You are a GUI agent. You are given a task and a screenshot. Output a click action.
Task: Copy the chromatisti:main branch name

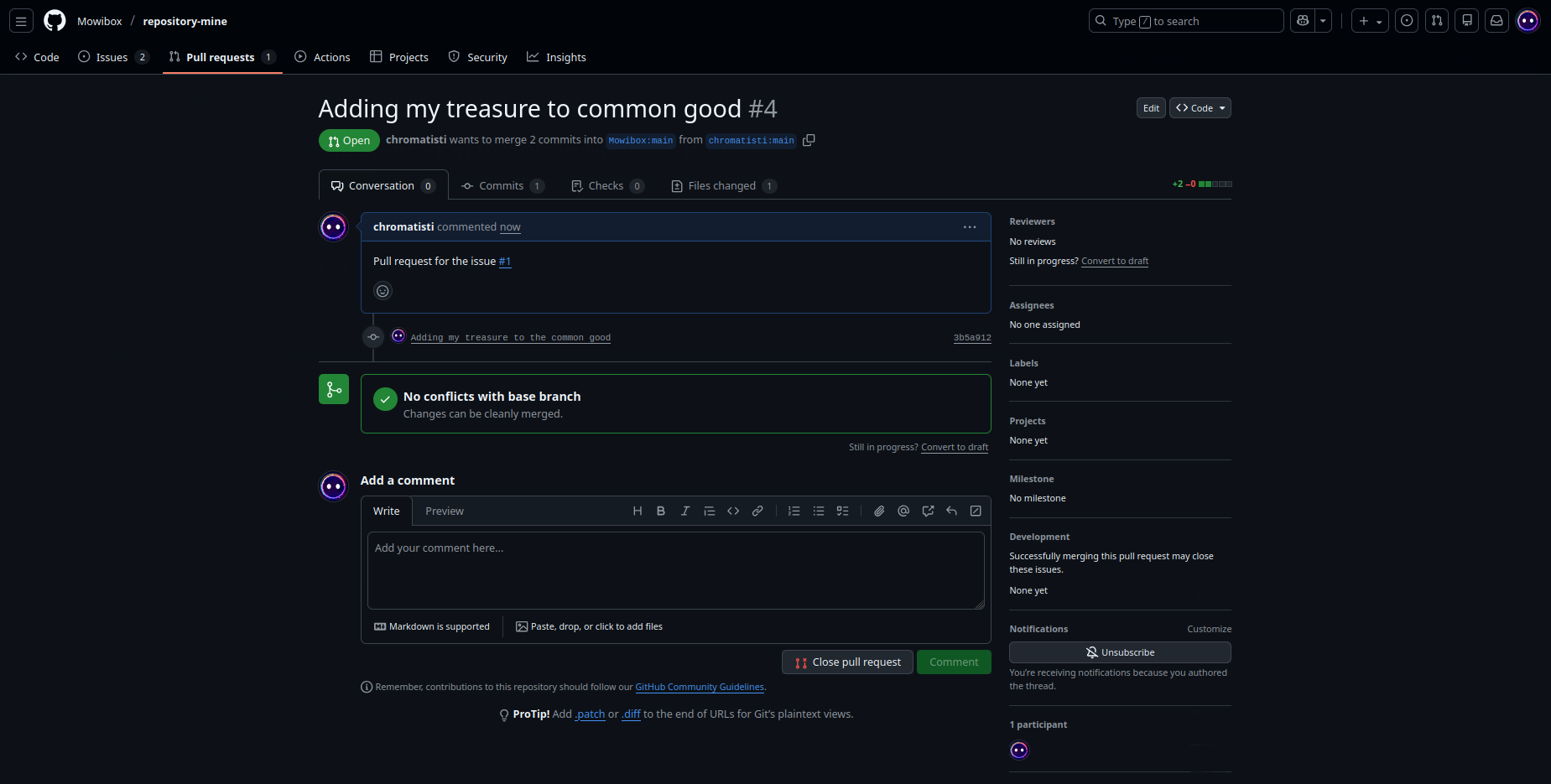point(809,140)
